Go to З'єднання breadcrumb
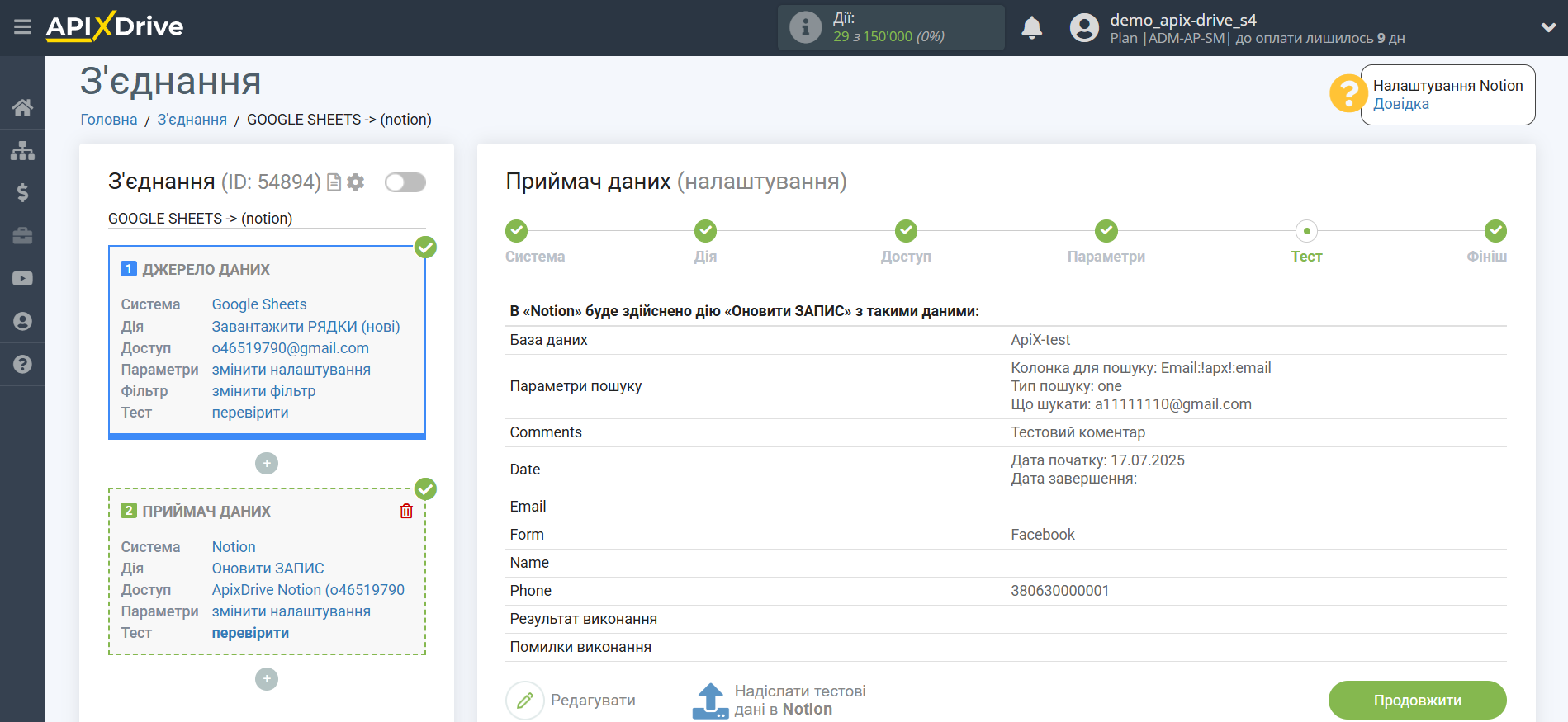Screen dimensions: 1568x722 [x=192, y=120]
